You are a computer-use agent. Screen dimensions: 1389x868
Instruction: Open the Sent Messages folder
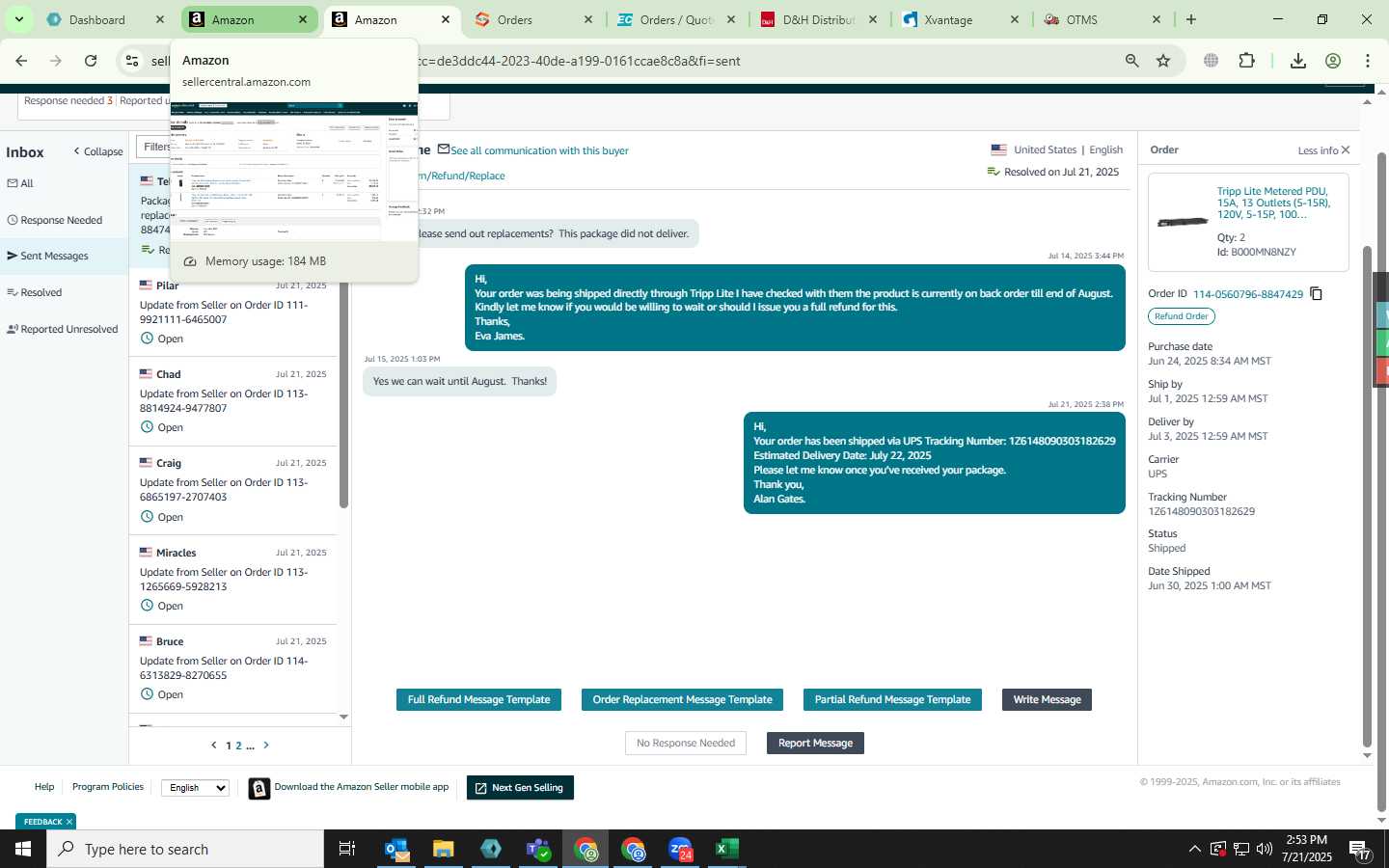click(x=48, y=256)
